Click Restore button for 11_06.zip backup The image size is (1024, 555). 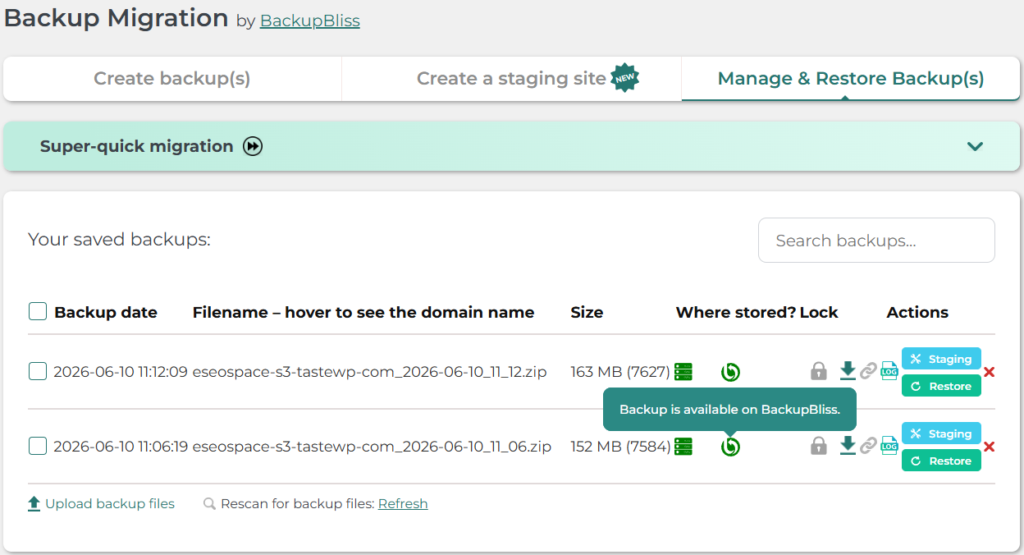941,461
